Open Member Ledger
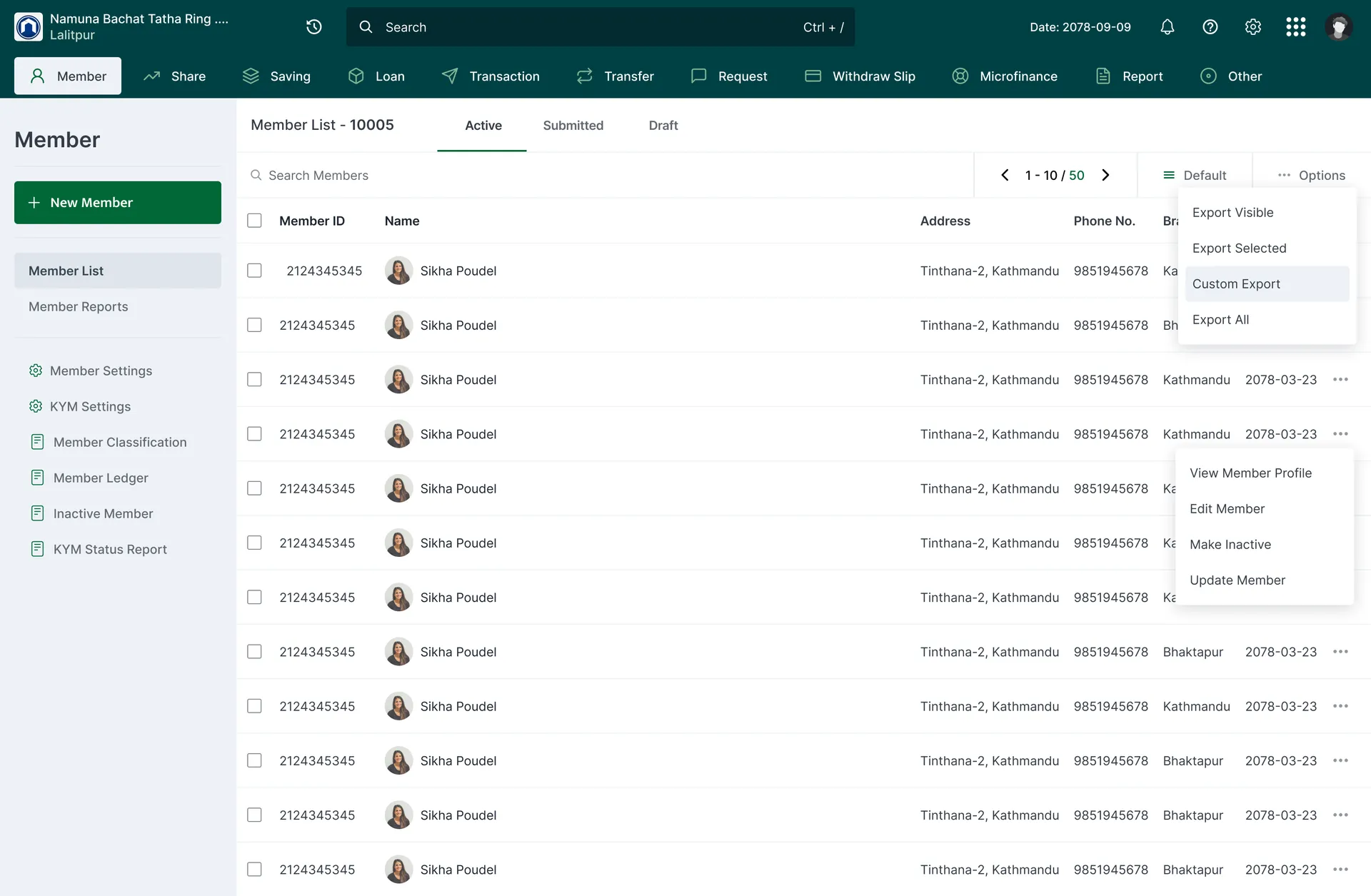 (89, 478)
